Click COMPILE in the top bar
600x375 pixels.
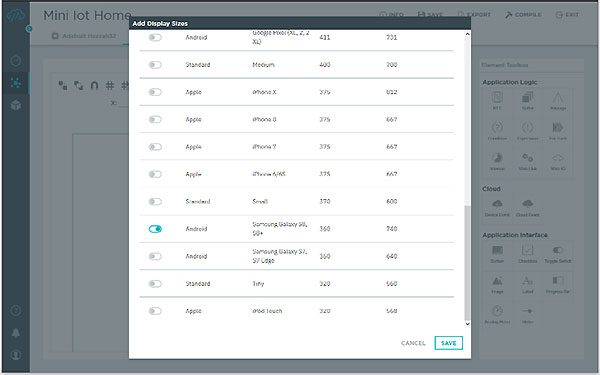tap(523, 15)
